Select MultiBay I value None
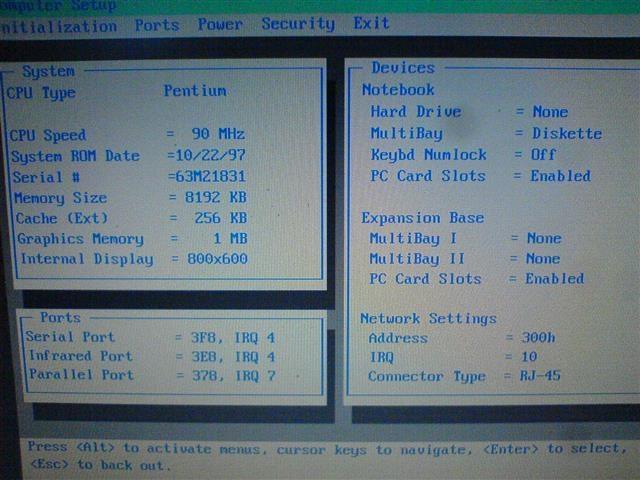 click(x=544, y=238)
